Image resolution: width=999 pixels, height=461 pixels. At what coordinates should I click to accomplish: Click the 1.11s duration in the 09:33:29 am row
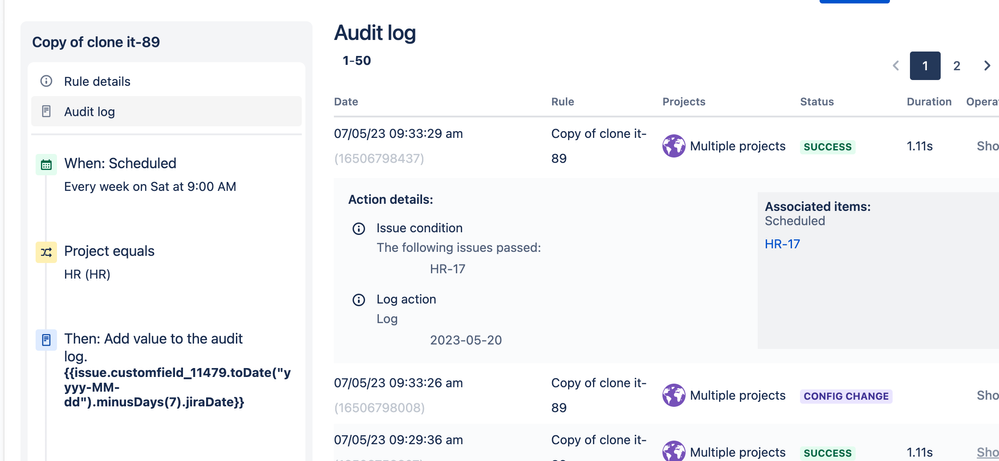coord(919,146)
